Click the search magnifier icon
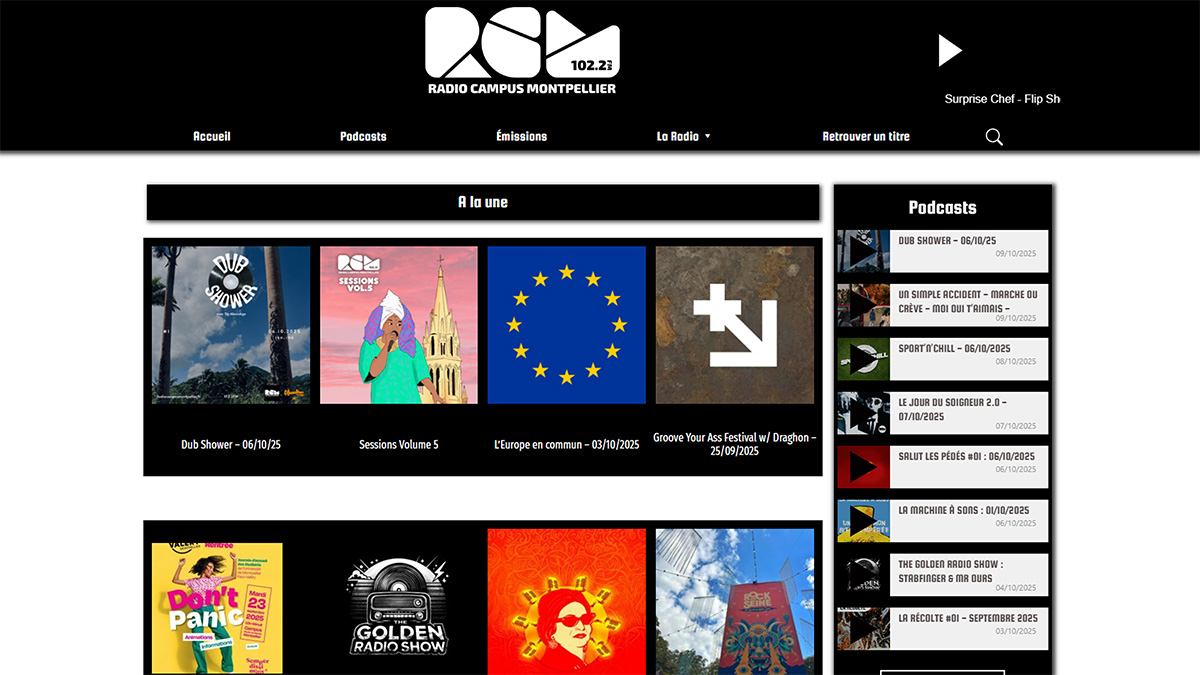The image size is (1200, 675). coord(993,136)
